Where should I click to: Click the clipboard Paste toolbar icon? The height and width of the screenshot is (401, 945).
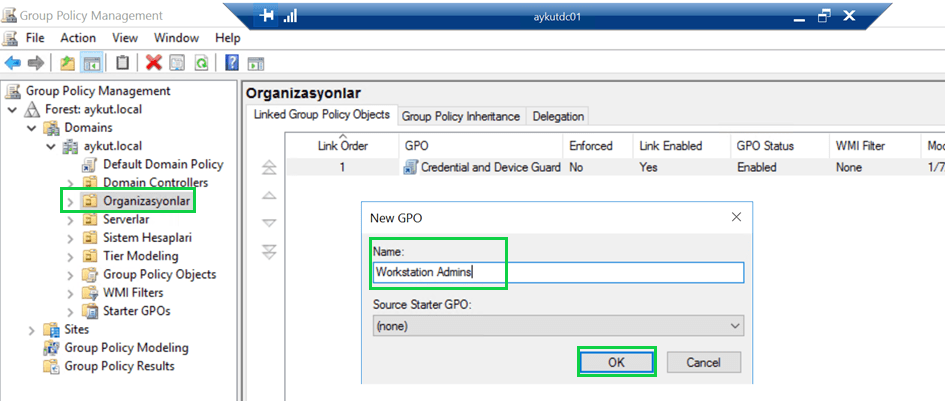[122, 63]
